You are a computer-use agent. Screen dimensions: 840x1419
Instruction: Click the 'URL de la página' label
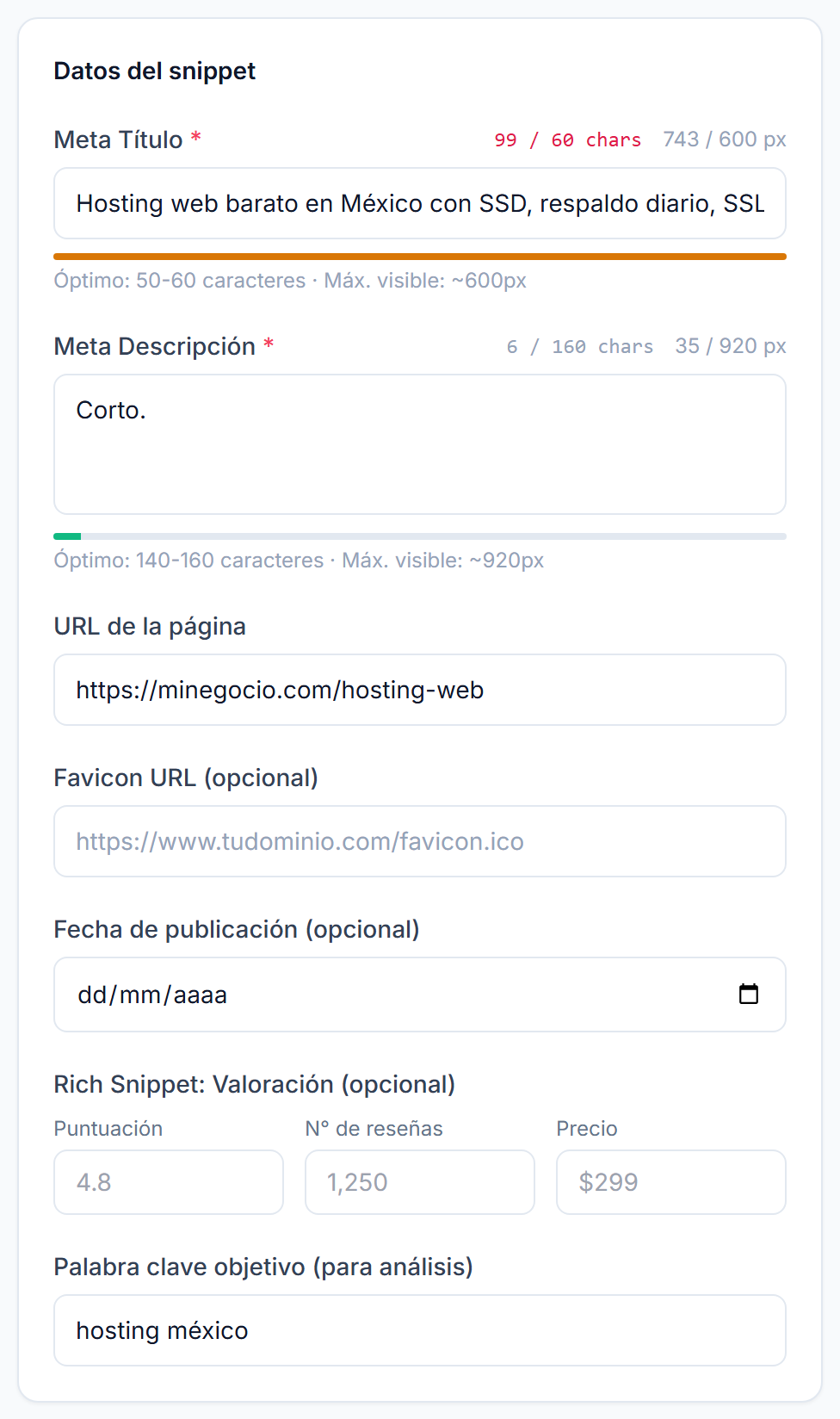click(x=150, y=627)
